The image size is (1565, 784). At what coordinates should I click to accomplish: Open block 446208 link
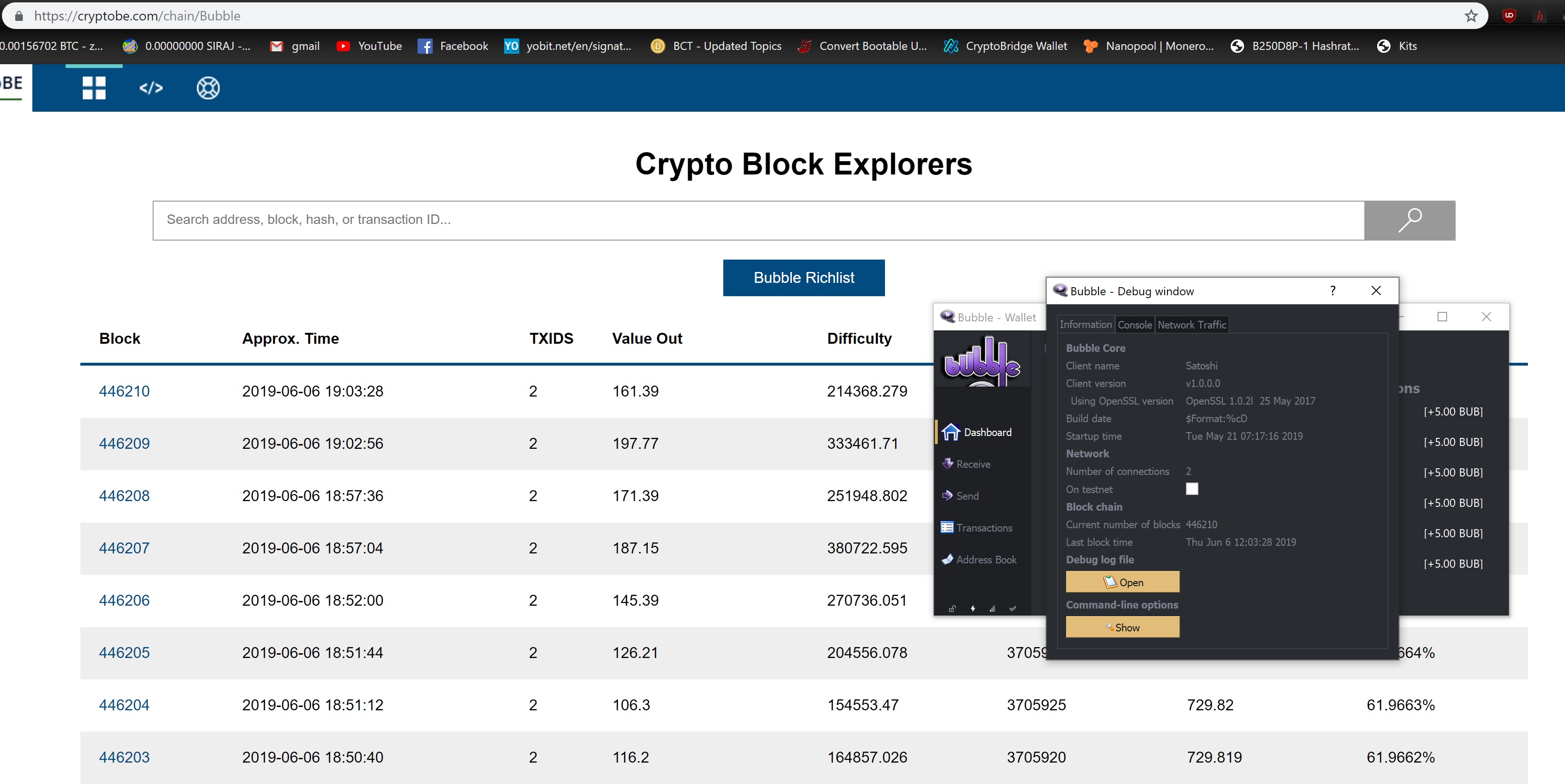click(x=124, y=495)
